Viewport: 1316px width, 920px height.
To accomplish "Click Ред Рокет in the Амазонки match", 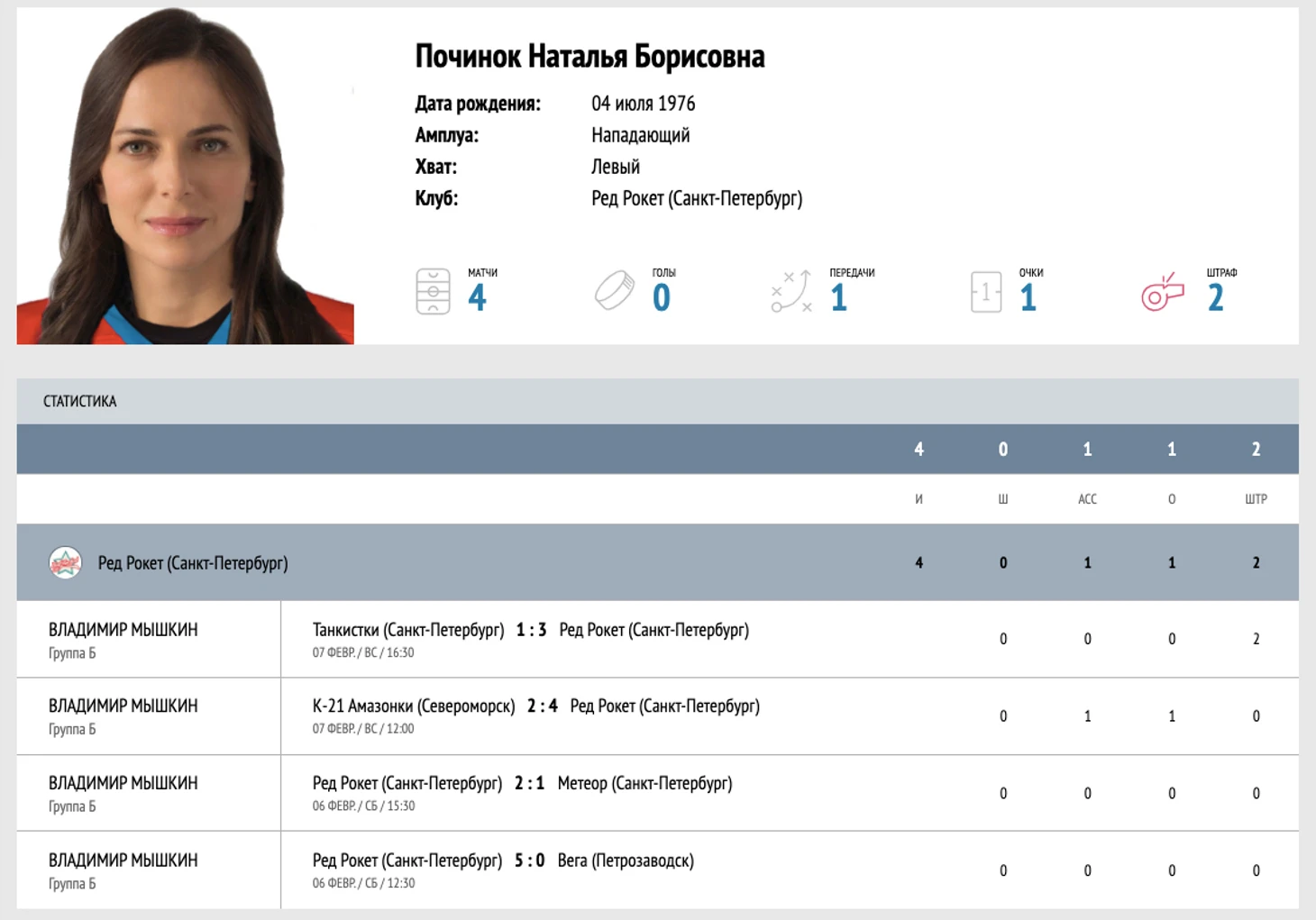I will point(665,706).
